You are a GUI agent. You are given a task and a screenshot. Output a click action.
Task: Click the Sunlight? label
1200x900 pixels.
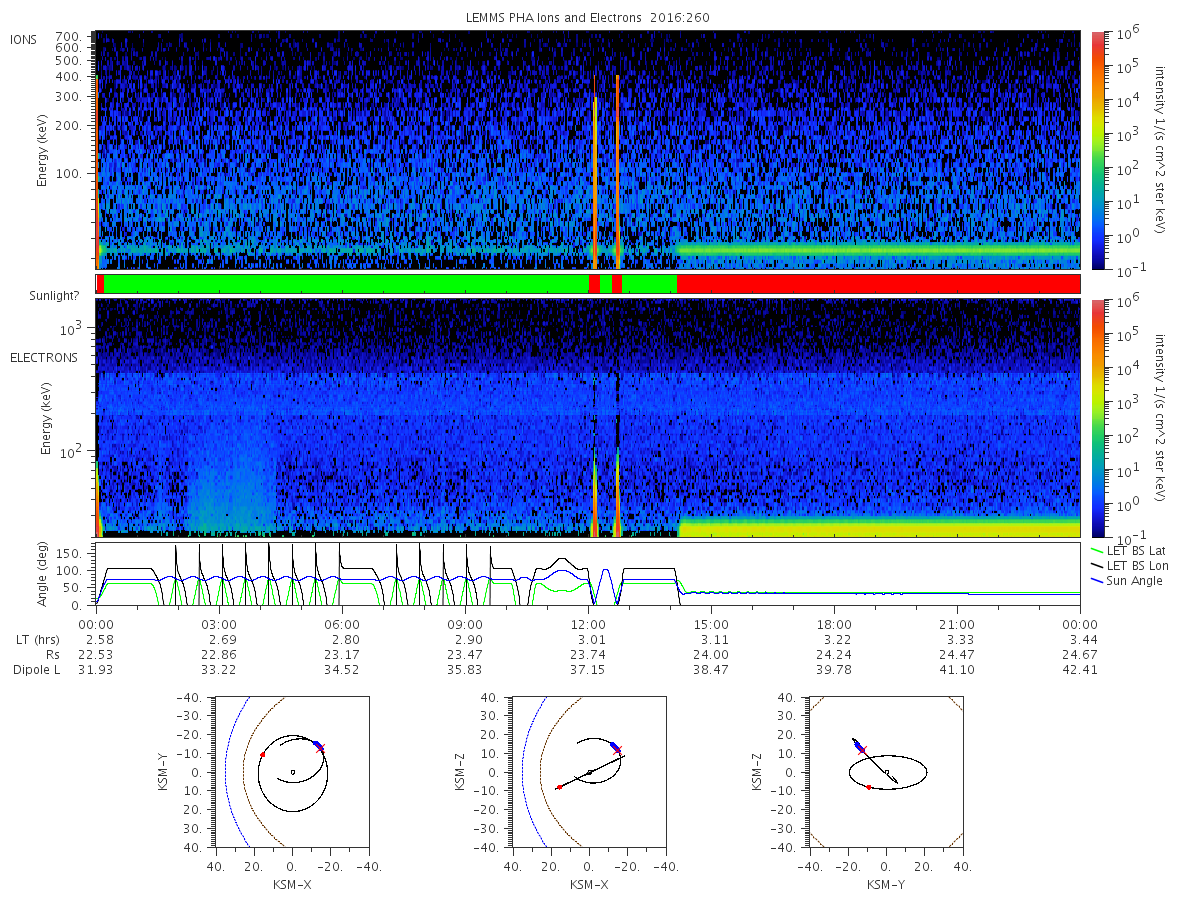point(40,296)
